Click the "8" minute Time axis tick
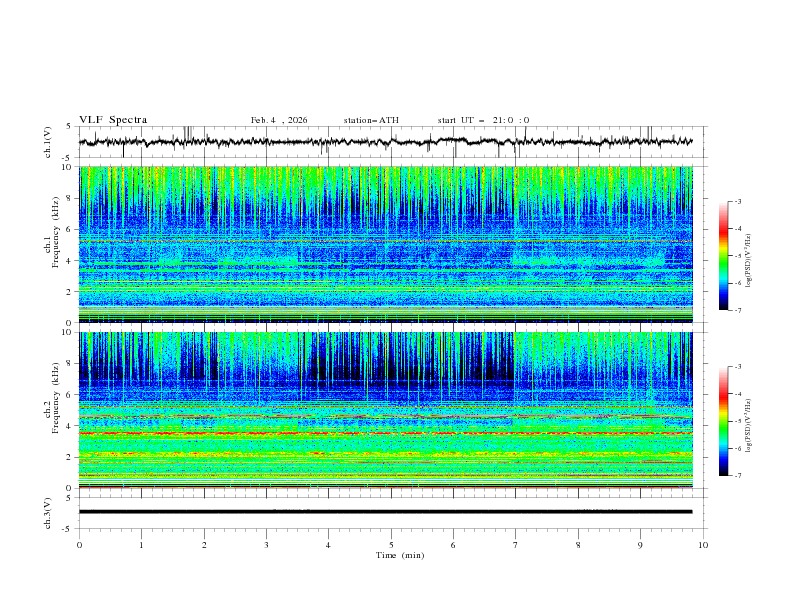 578,545
